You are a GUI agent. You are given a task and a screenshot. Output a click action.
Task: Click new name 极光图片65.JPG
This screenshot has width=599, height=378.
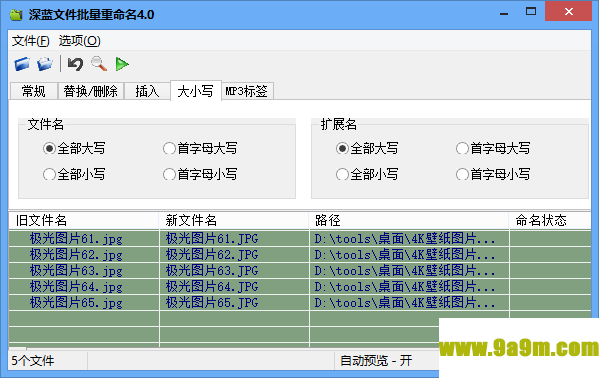coord(212,303)
